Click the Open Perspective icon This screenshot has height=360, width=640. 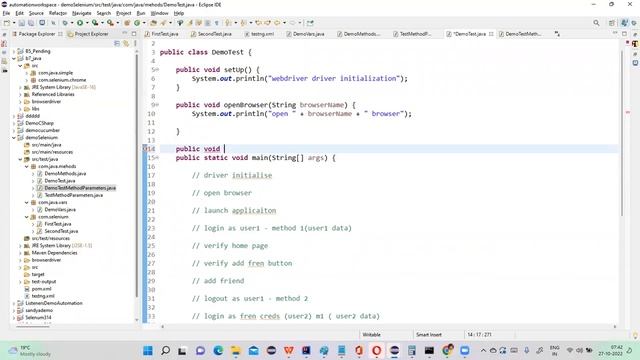pyautogui.click(x=611, y=23)
